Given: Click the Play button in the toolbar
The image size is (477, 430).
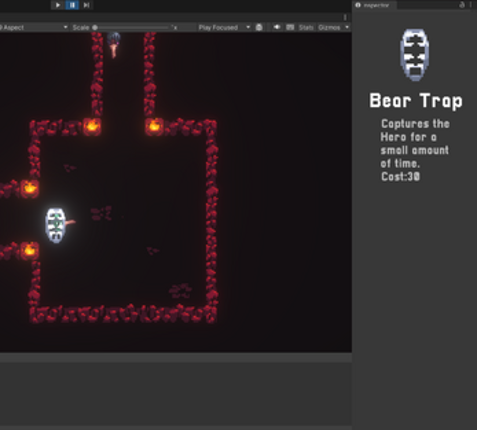Looking at the screenshot, I should click(58, 5).
